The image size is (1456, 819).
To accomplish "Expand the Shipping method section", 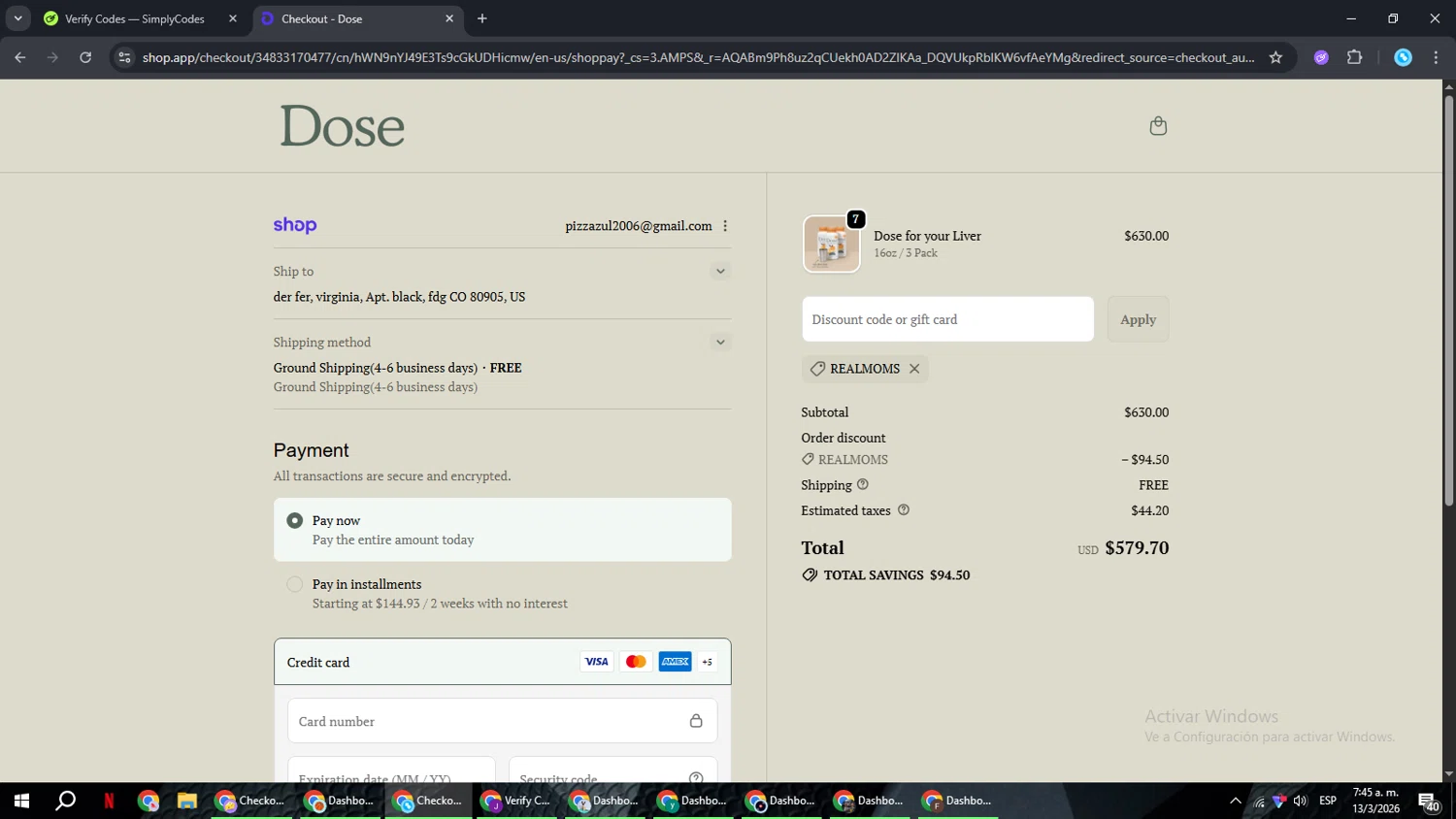I will [719, 343].
